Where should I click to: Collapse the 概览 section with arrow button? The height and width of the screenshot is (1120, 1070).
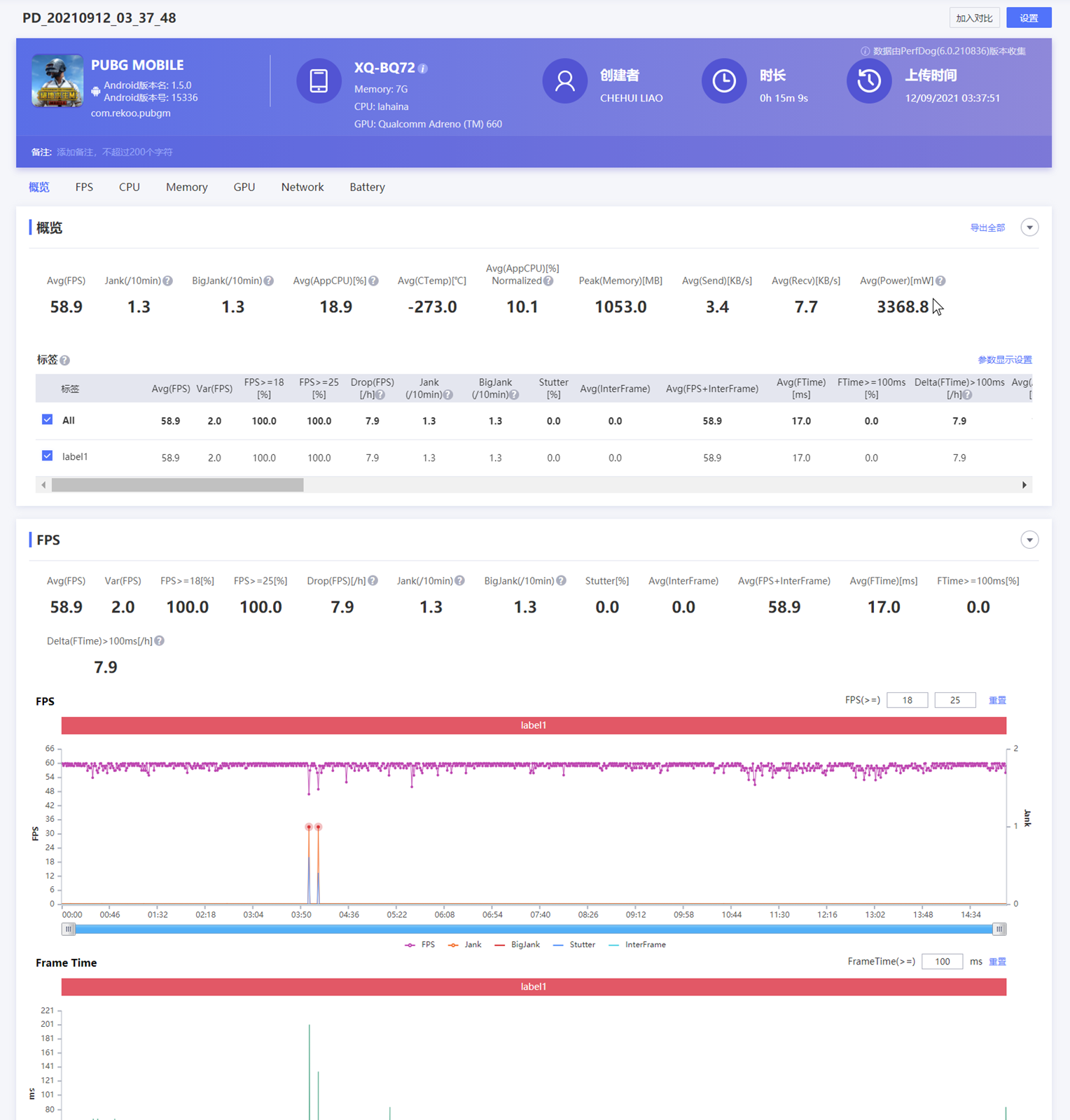click(1029, 227)
